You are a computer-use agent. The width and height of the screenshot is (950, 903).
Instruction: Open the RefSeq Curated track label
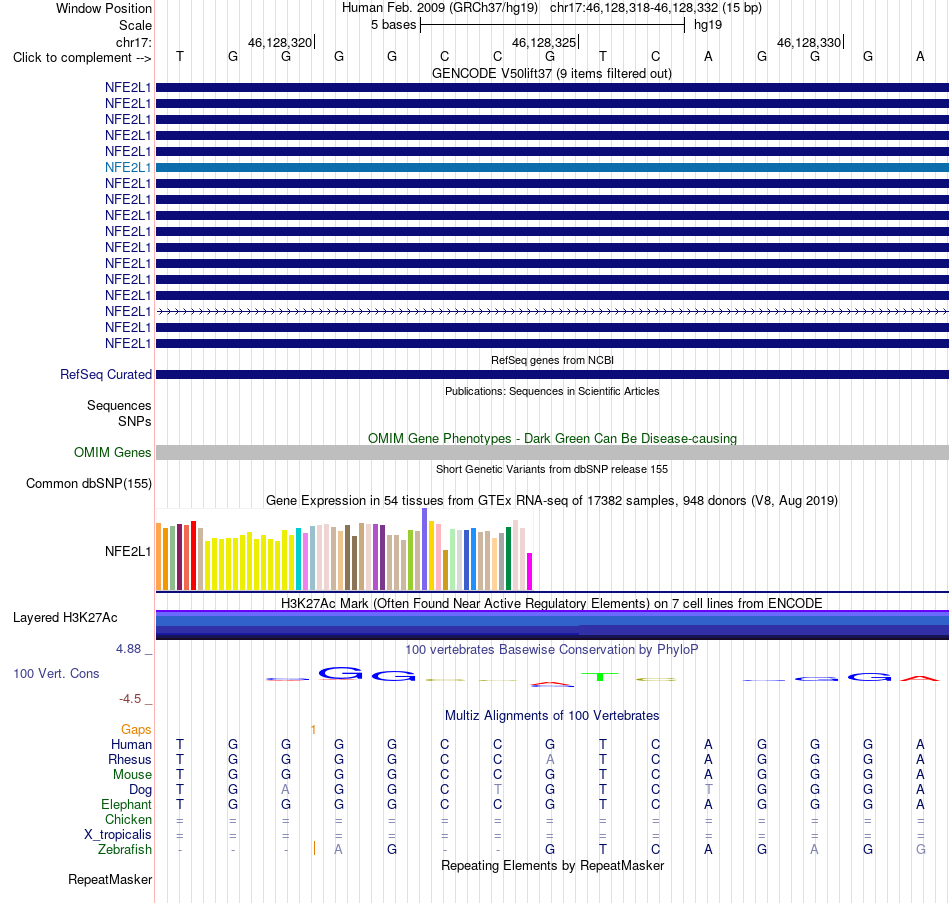[105, 375]
